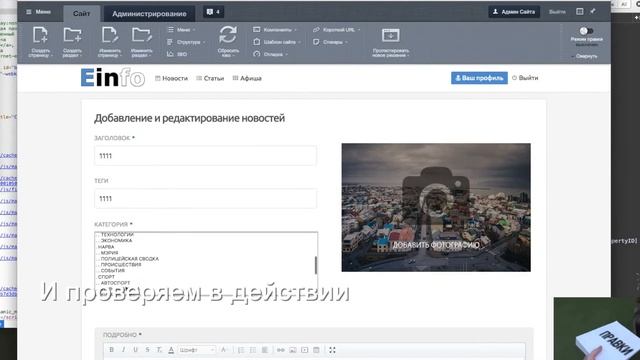Image resolution: width=640 pixels, height=360 pixels.
Task: Open the Новости menu item
Action: (171, 78)
